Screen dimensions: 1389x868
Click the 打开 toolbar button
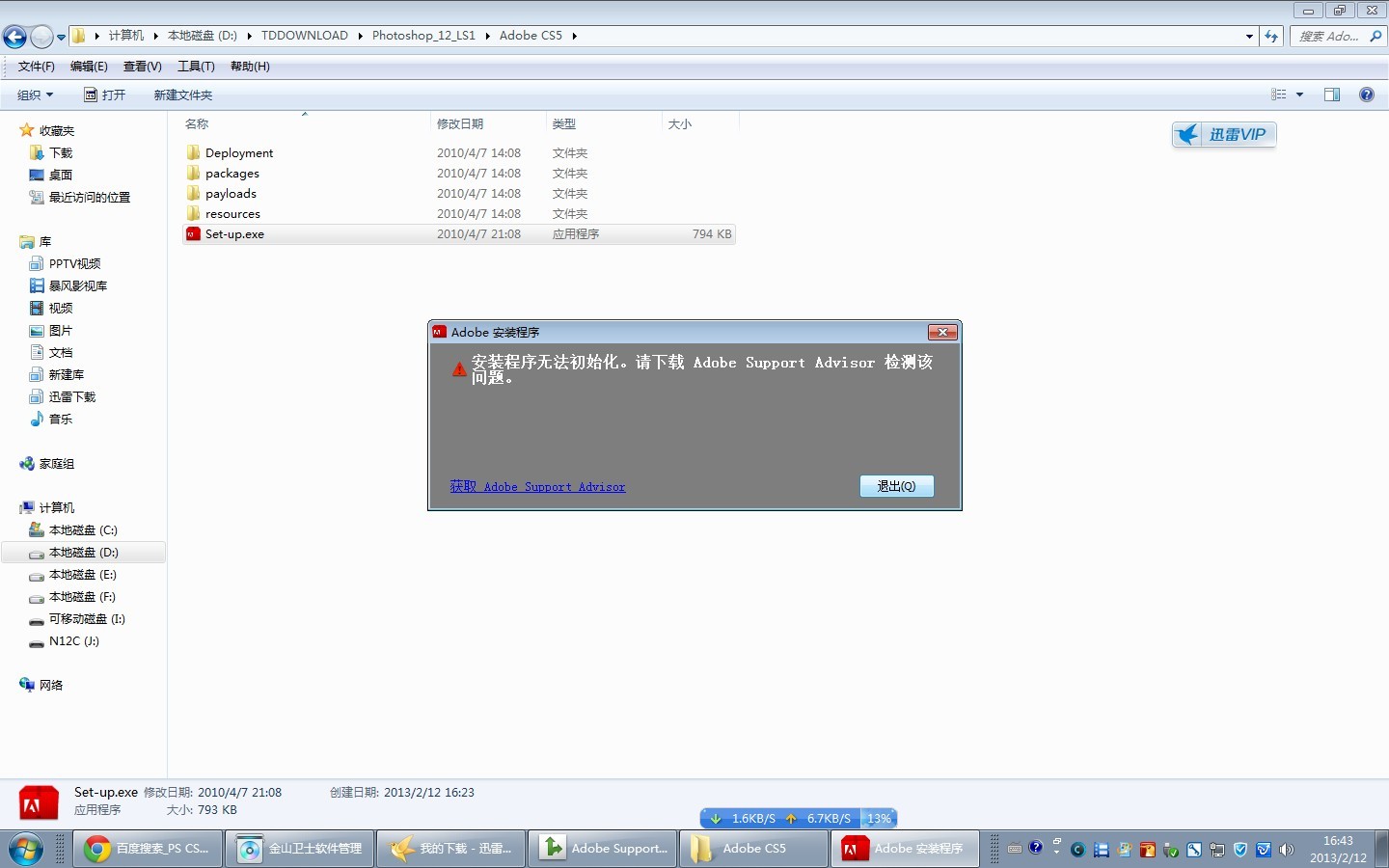(x=105, y=95)
